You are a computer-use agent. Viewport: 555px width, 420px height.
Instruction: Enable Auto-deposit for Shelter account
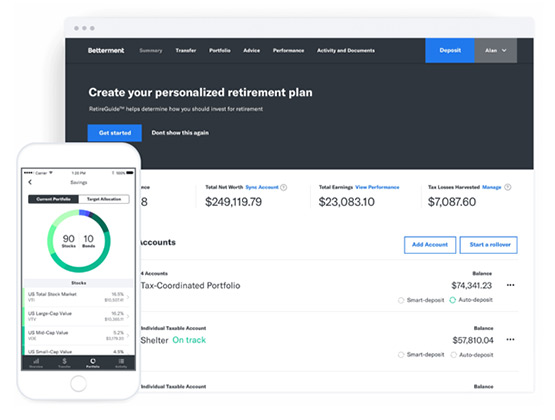coord(453,355)
